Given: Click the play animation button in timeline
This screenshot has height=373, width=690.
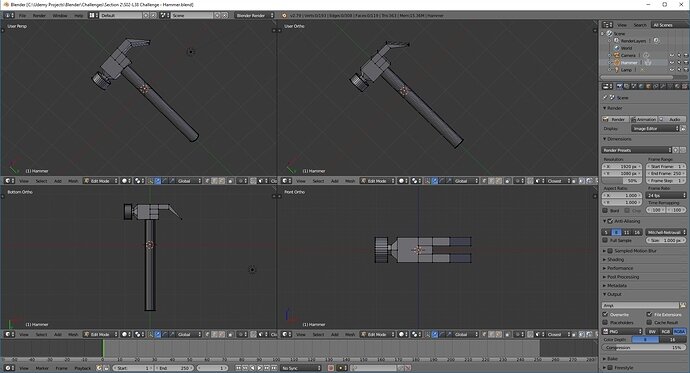Looking at the screenshot, I should pos(260,368).
